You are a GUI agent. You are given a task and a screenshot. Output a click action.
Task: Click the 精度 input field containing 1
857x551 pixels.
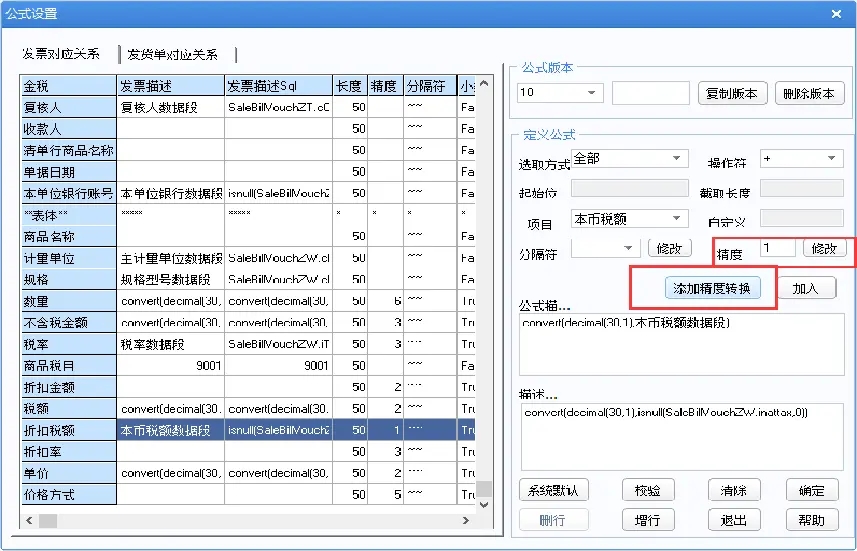pyautogui.click(x=777, y=248)
